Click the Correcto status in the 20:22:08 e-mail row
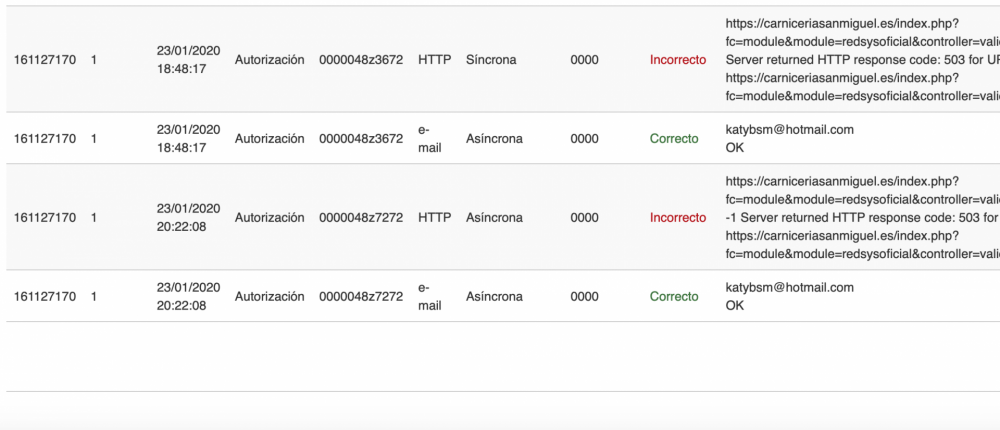Viewport: 1000px width, 430px height. (674, 297)
